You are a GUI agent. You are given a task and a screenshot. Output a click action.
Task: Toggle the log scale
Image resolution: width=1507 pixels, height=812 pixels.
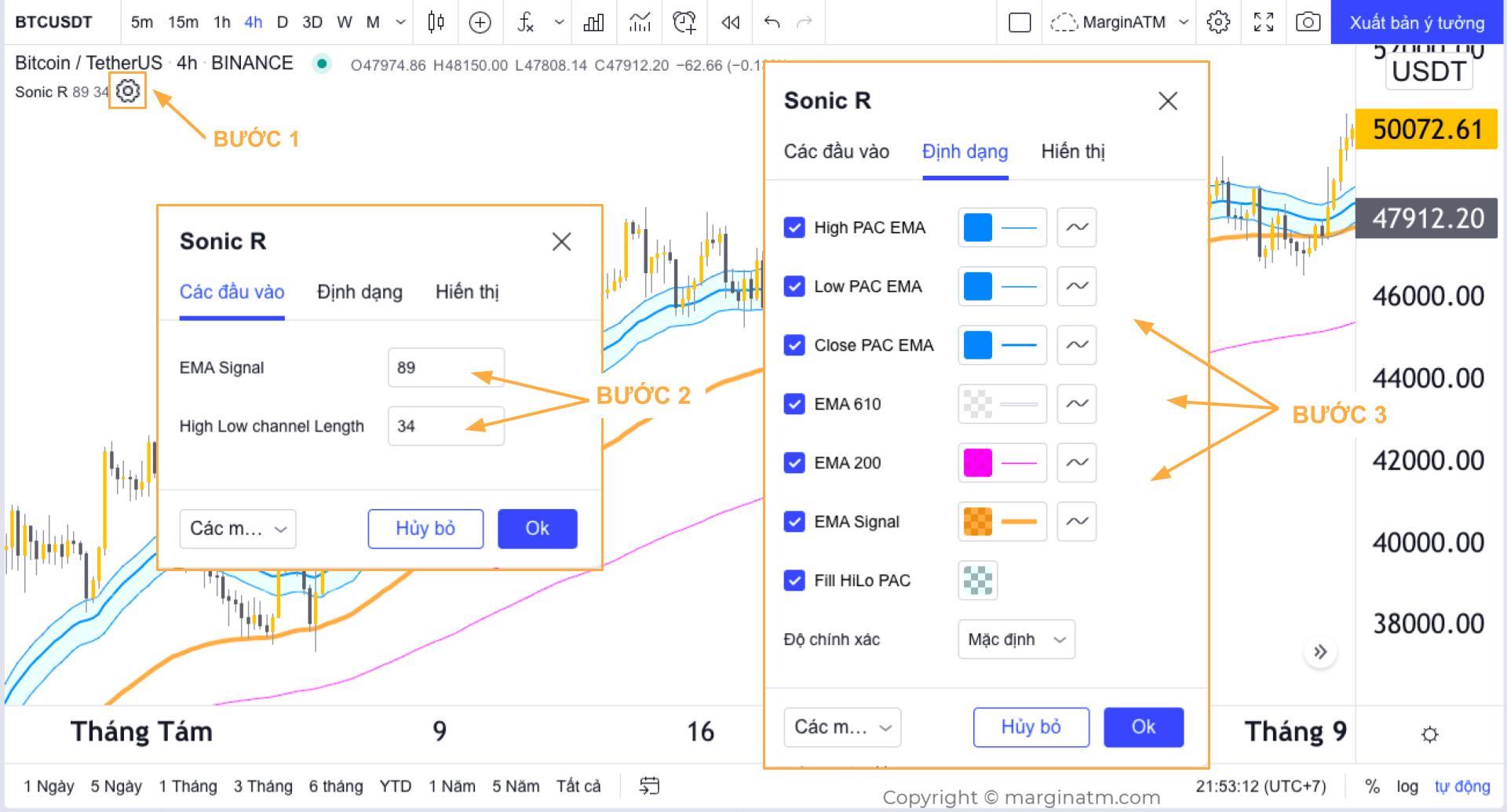1407,786
